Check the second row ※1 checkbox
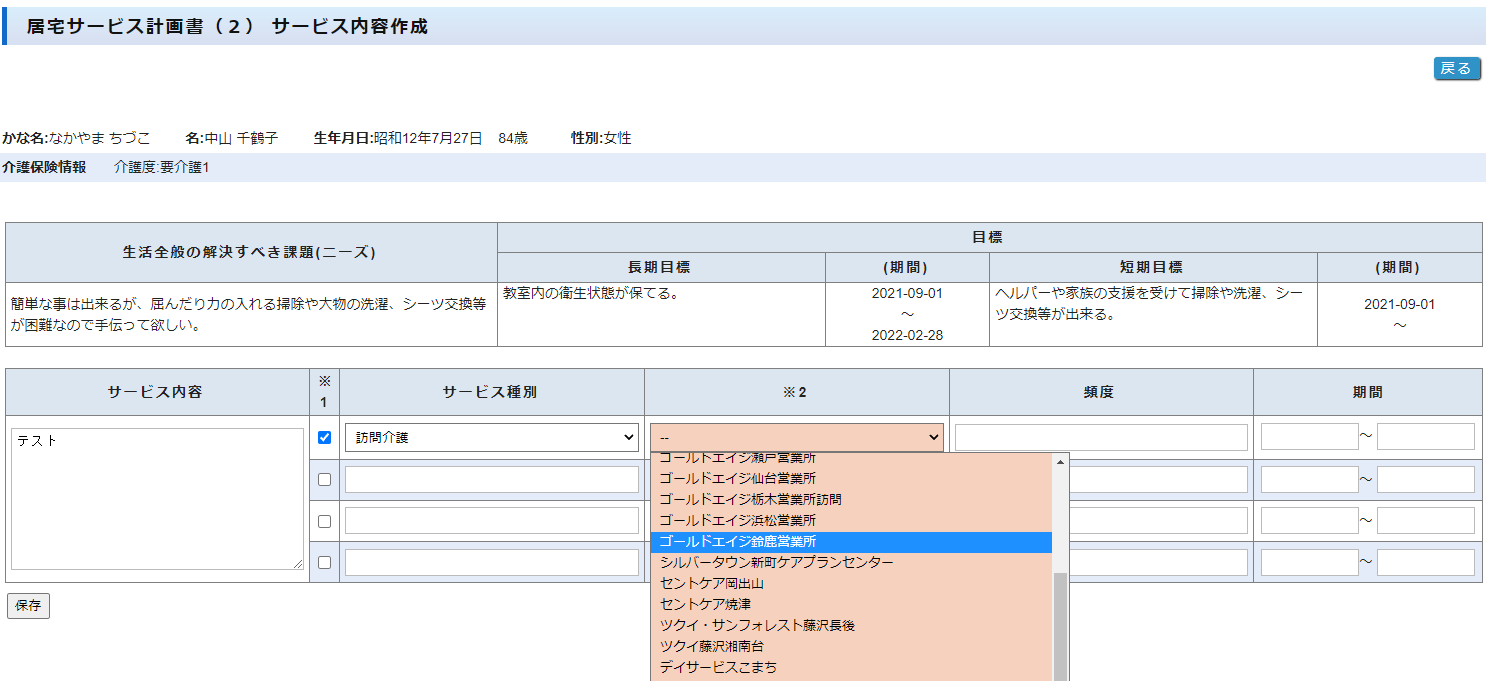The height and width of the screenshot is (681, 1486). (324, 479)
